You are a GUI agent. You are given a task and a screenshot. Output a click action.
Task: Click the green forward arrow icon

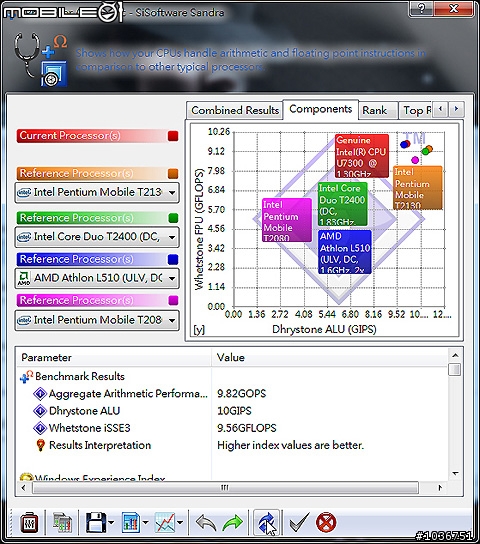[232, 522]
